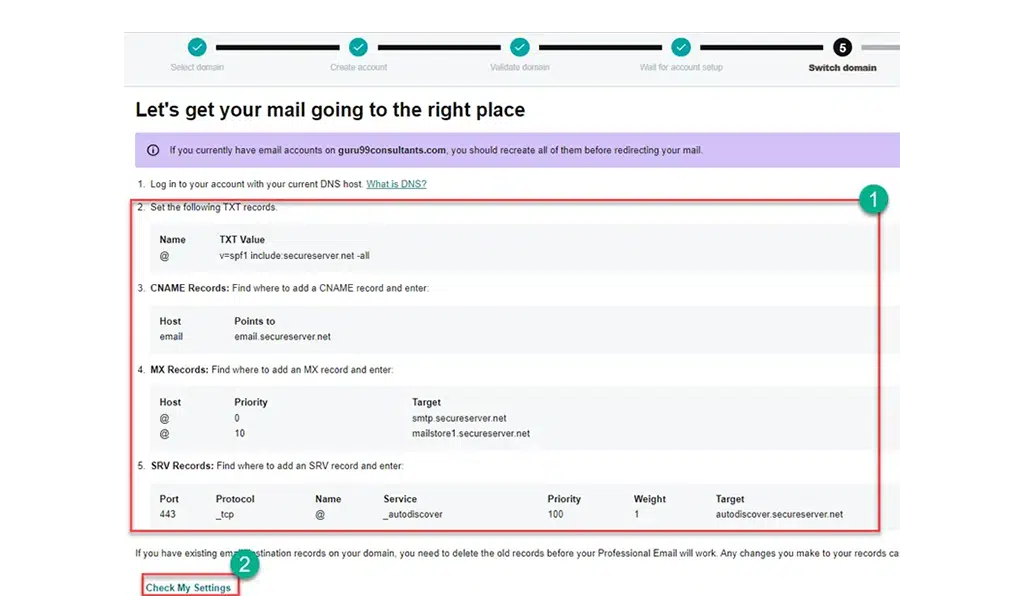1024x614 pixels.
Task: Click the info icon in the purple banner
Action: pos(151,148)
